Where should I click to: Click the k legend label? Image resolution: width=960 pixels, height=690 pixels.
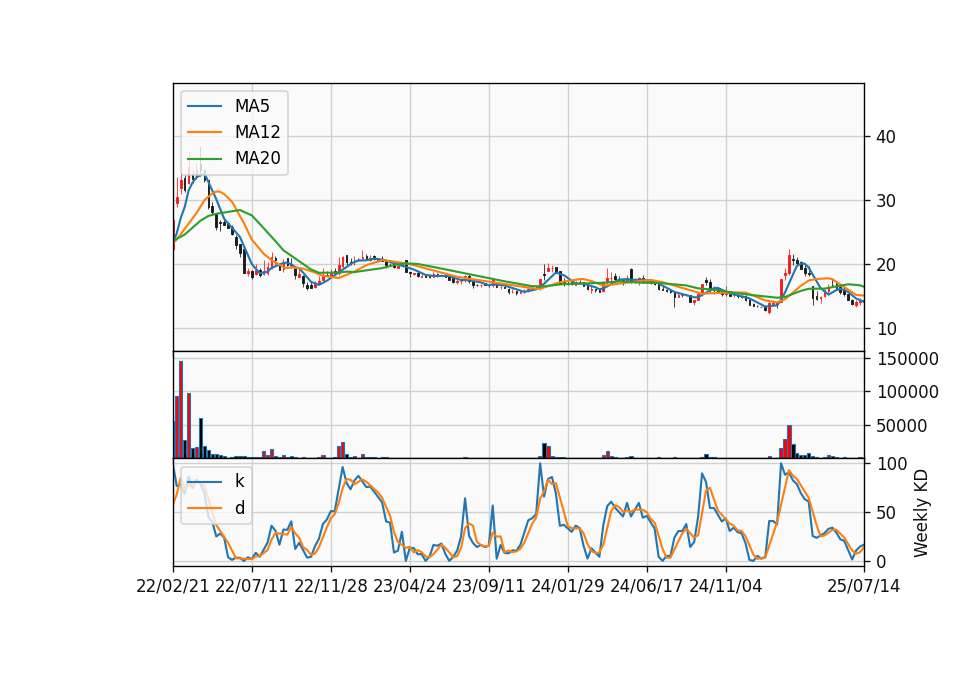click(x=239, y=481)
